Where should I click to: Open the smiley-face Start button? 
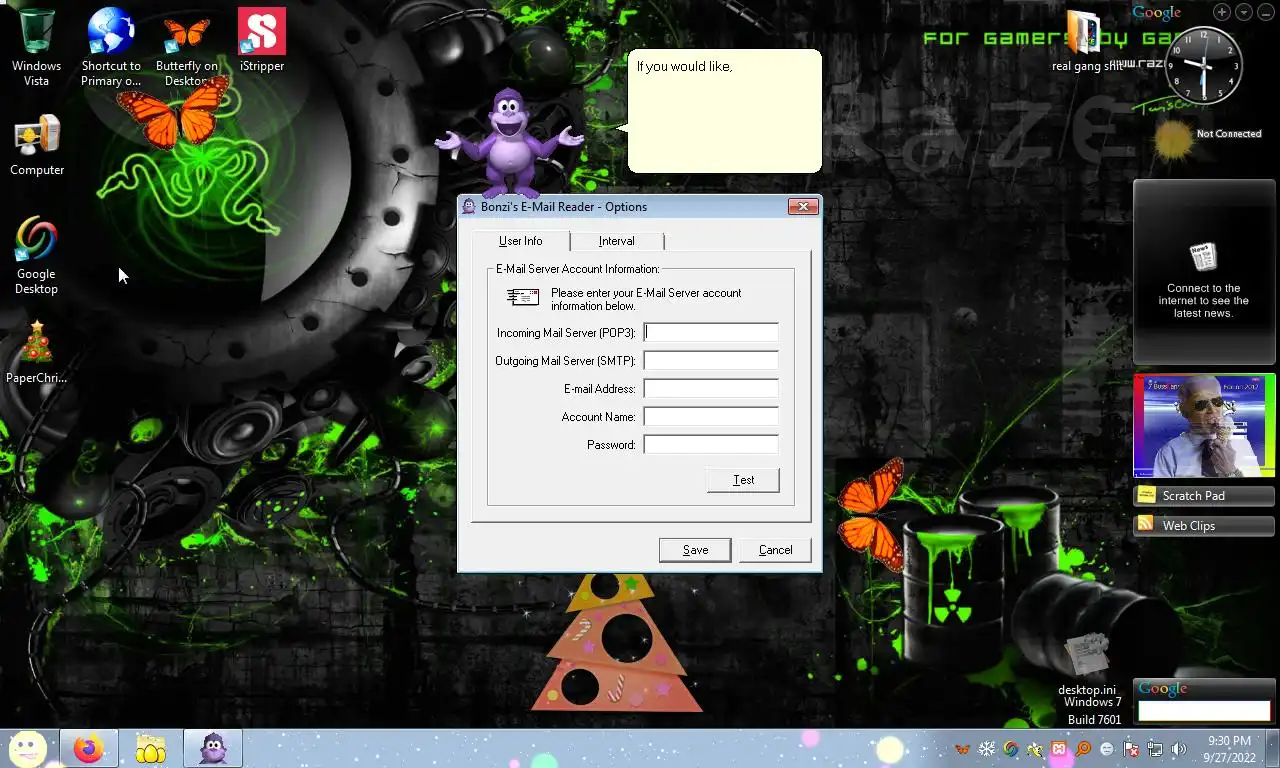tap(28, 748)
